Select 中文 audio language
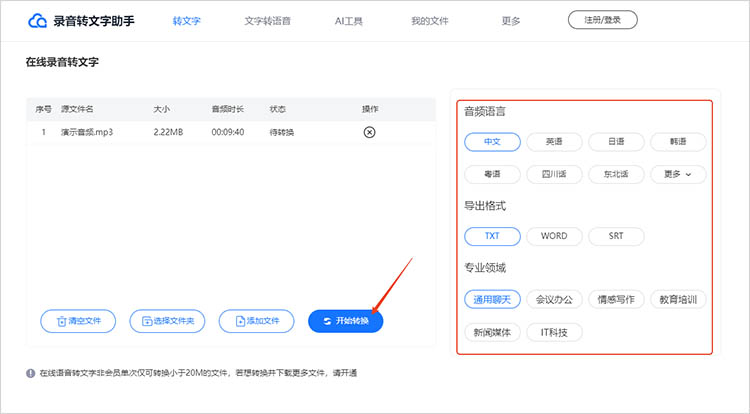This screenshot has width=750, height=414. tap(492, 142)
